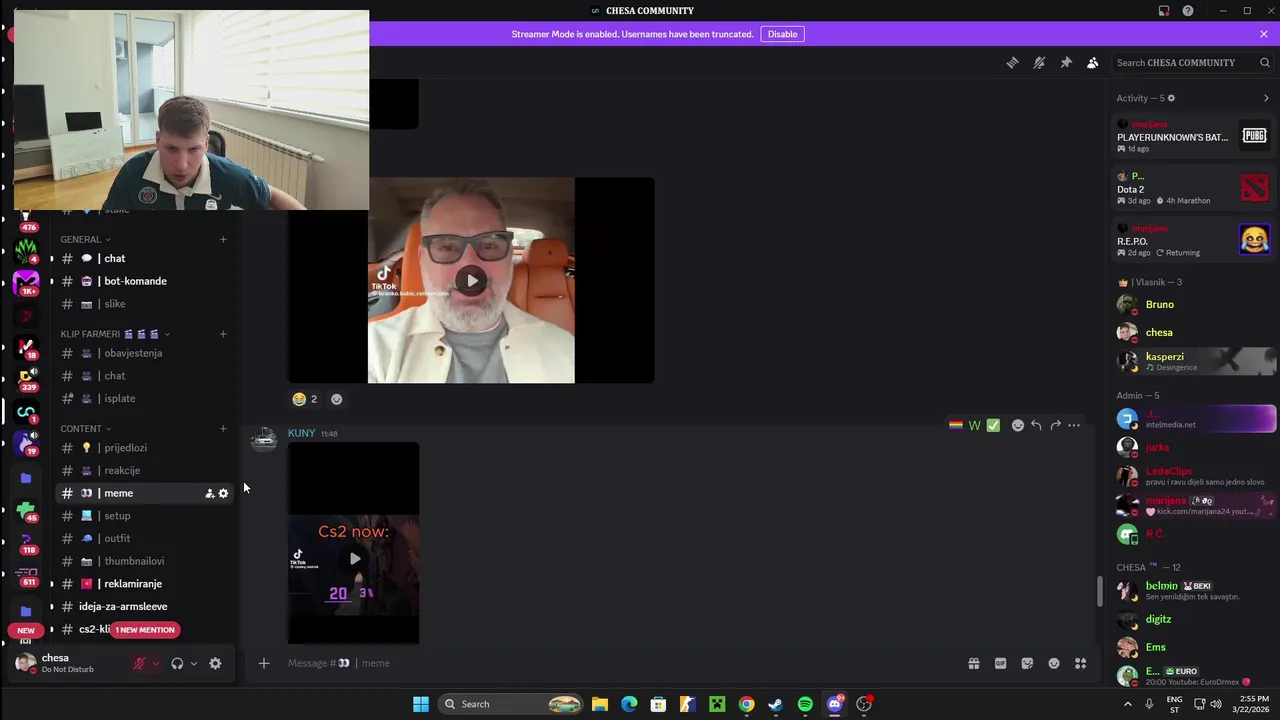Screen dimensions: 1280x720
Task: Open the isplate channel
Action: tap(144, 398)
